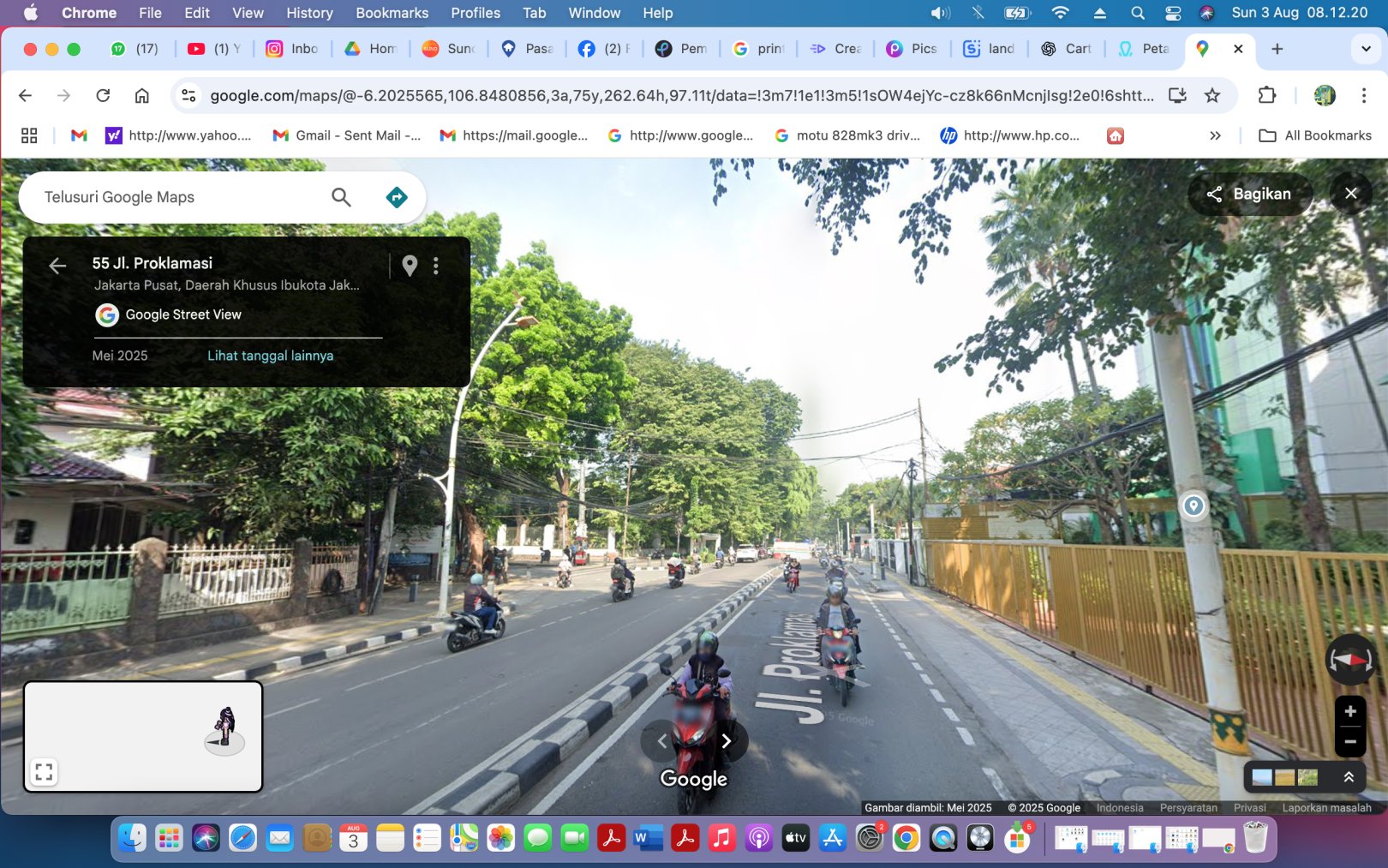Close Street View with the X button
Screen dimensions: 1388x868
1350,194
